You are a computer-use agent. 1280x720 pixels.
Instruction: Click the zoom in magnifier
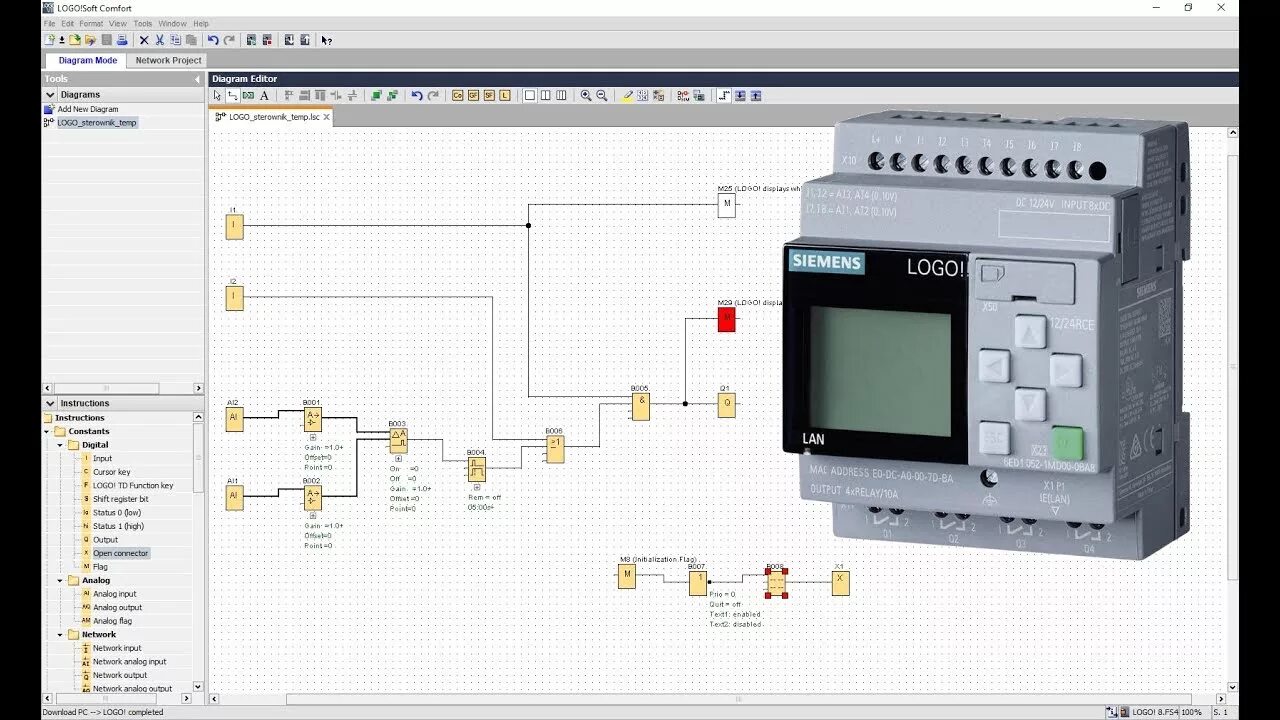(586, 96)
